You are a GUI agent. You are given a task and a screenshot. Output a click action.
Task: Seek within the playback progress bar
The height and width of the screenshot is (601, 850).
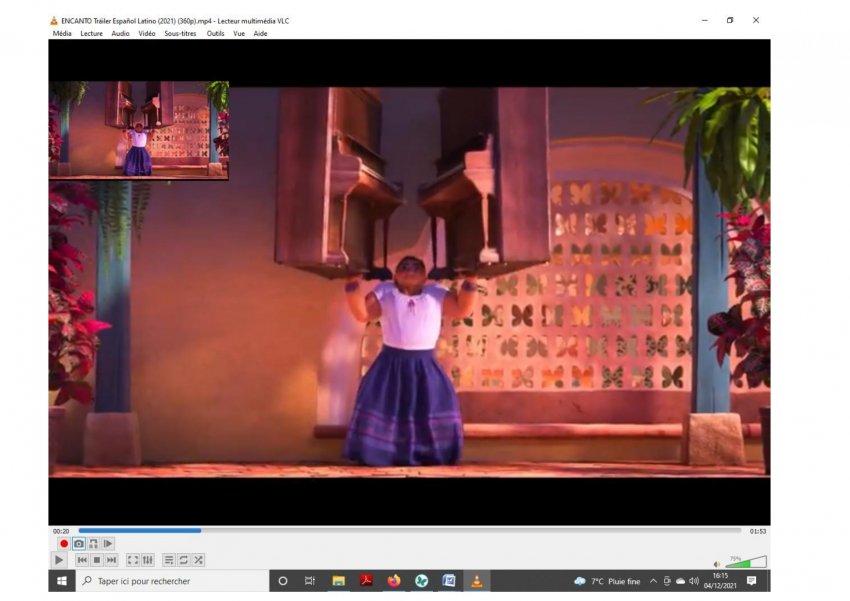tap(410, 531)
